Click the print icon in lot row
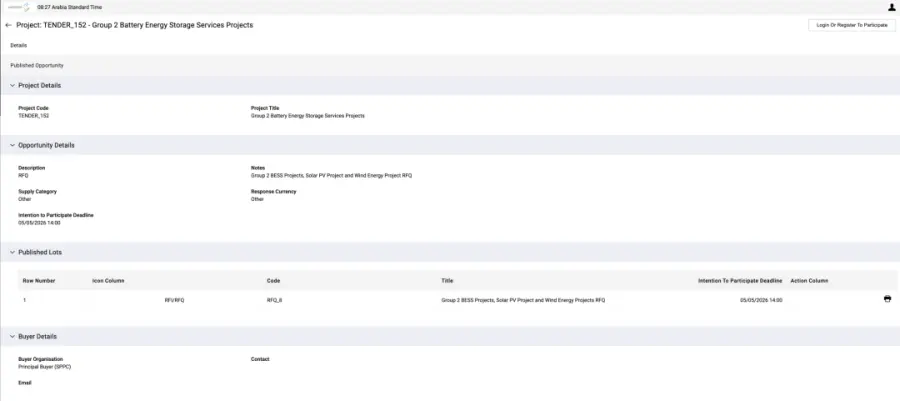This screenshot has height=401, width=900. point(887,299)
